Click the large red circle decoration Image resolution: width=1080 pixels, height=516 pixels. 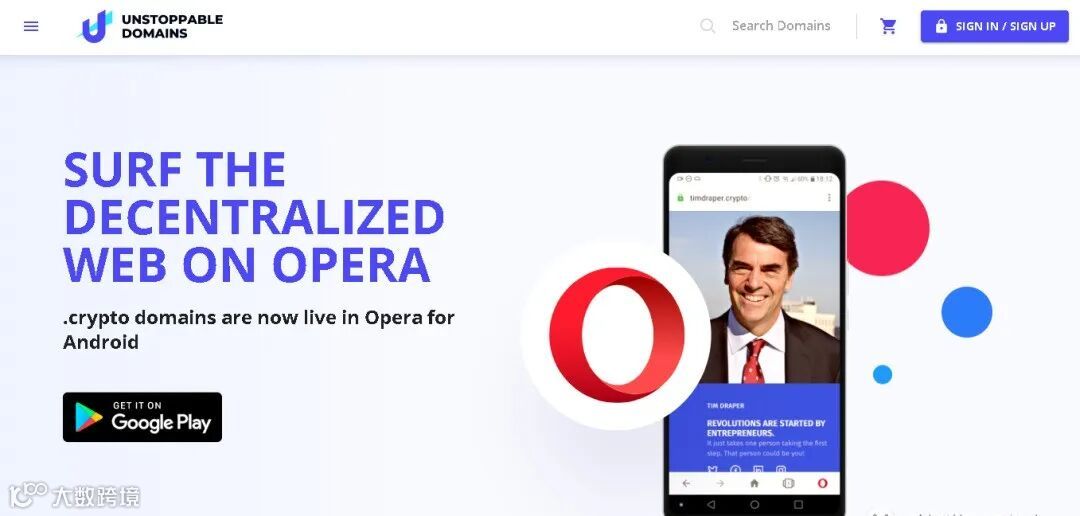[x=887, y=228]
